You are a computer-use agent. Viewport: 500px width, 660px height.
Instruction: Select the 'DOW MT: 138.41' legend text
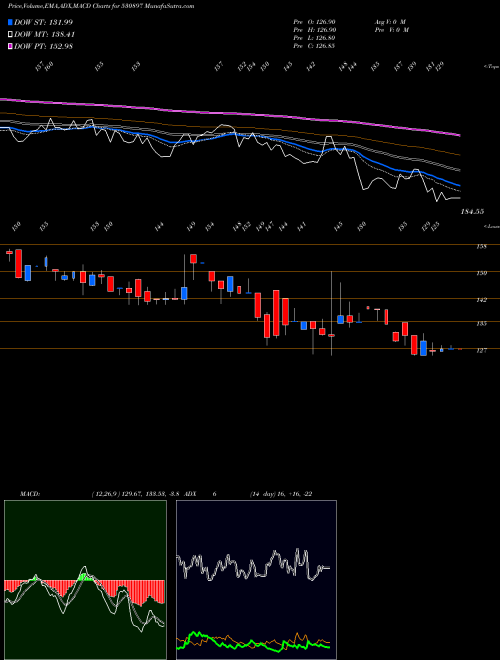pyautogui.click(x=44, y=34)
